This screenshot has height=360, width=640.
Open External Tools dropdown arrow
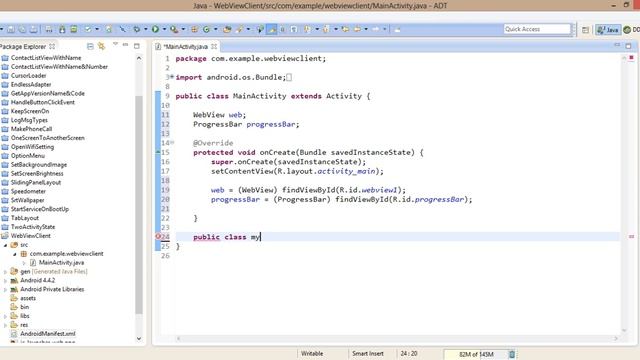(183, 29)
